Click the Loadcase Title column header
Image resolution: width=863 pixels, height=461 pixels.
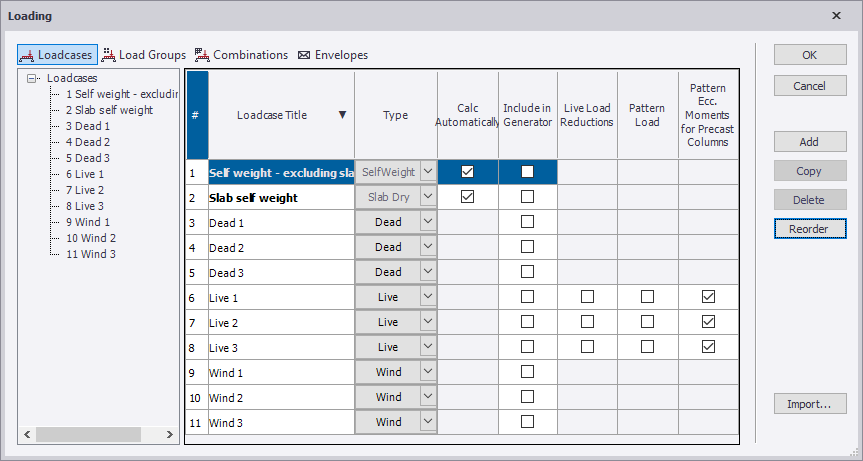281,115
